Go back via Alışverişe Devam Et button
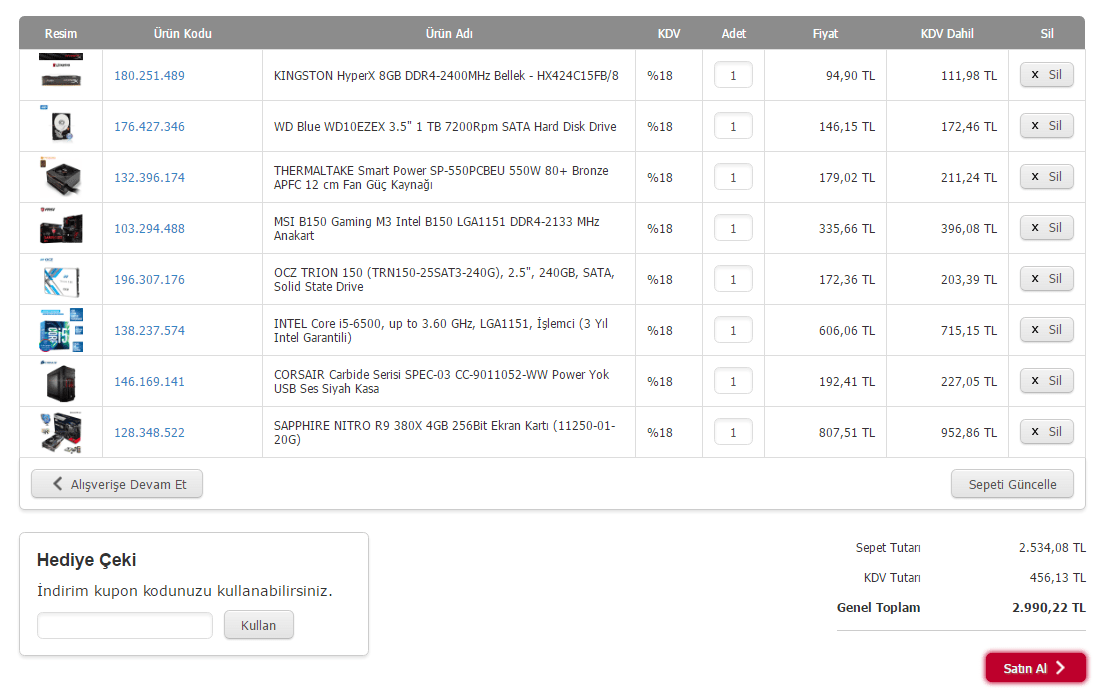1106x690 pixels. 117,484
